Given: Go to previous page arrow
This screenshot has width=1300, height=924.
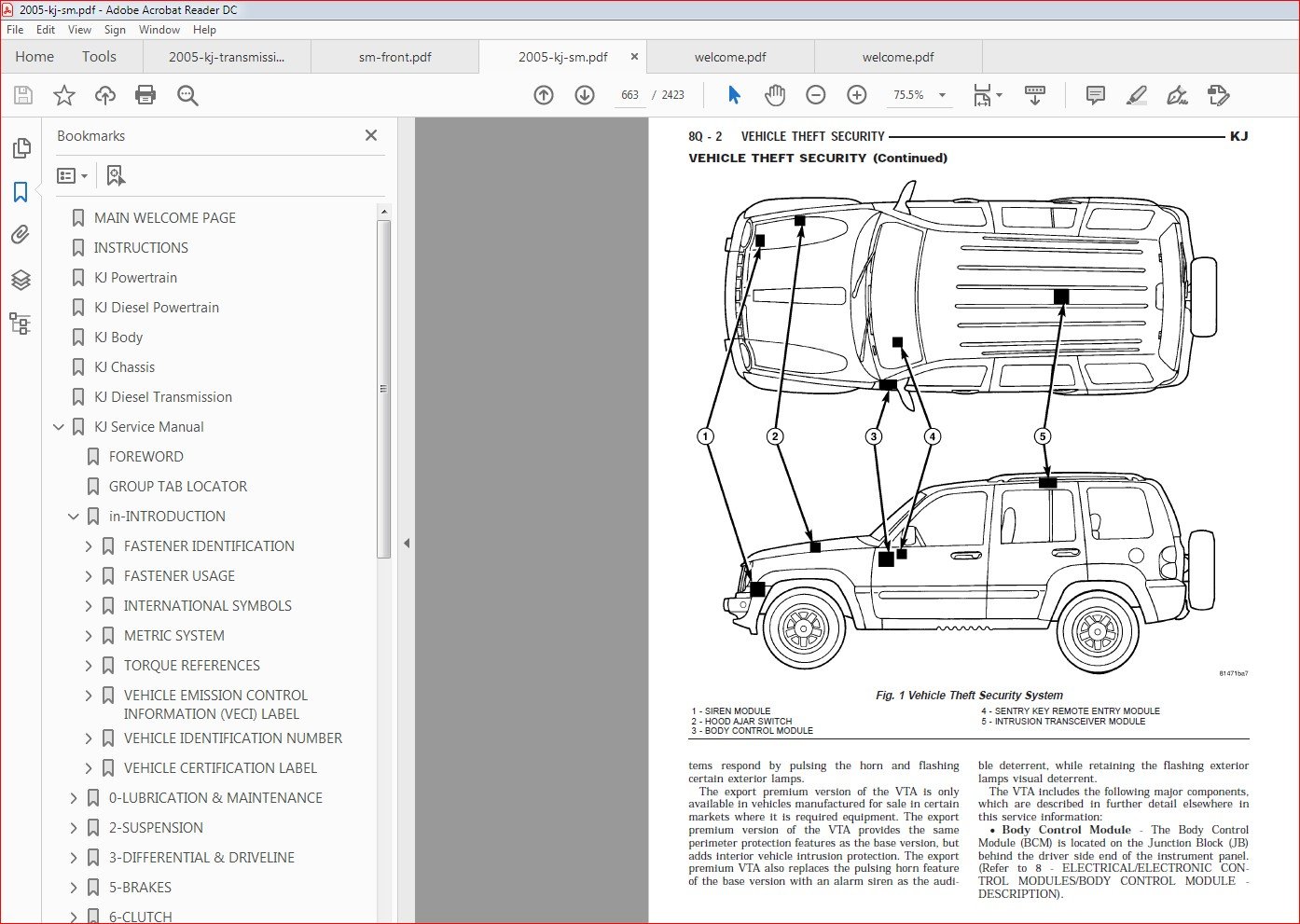Looking at the screenshot, I should (x=544, y=95).
